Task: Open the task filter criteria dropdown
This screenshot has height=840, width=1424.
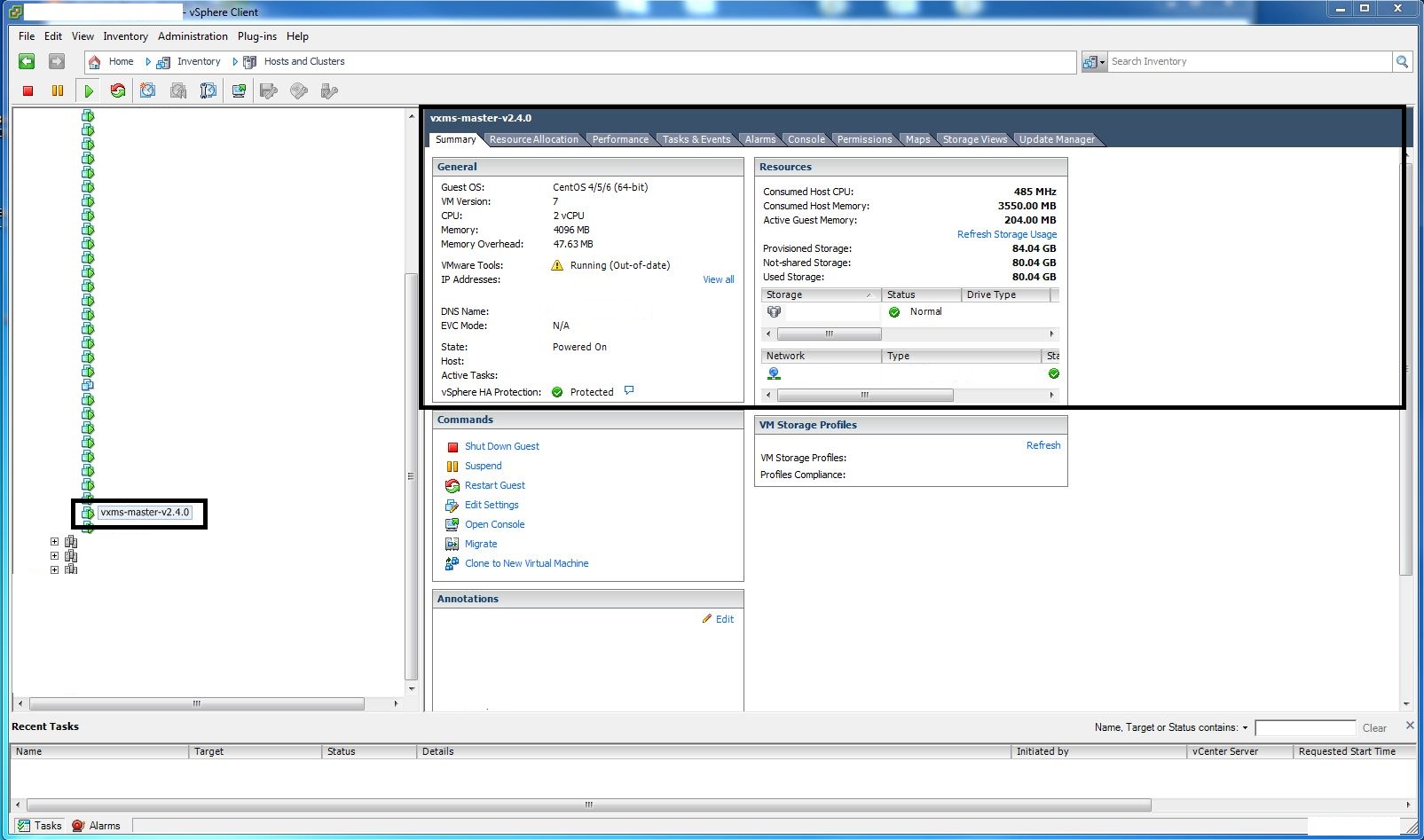Action: pos(1245,728)
